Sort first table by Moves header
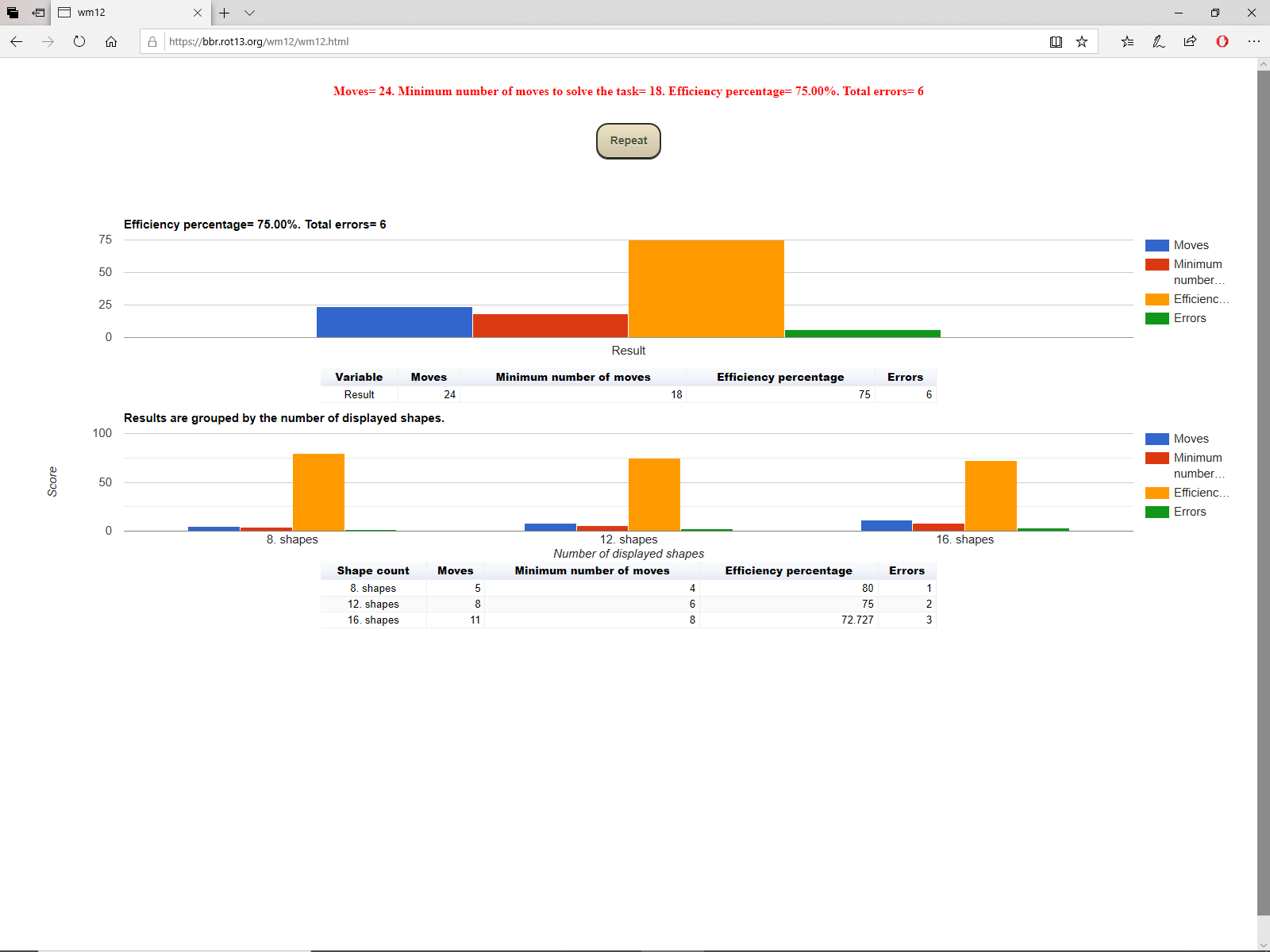 click(429, 377)
